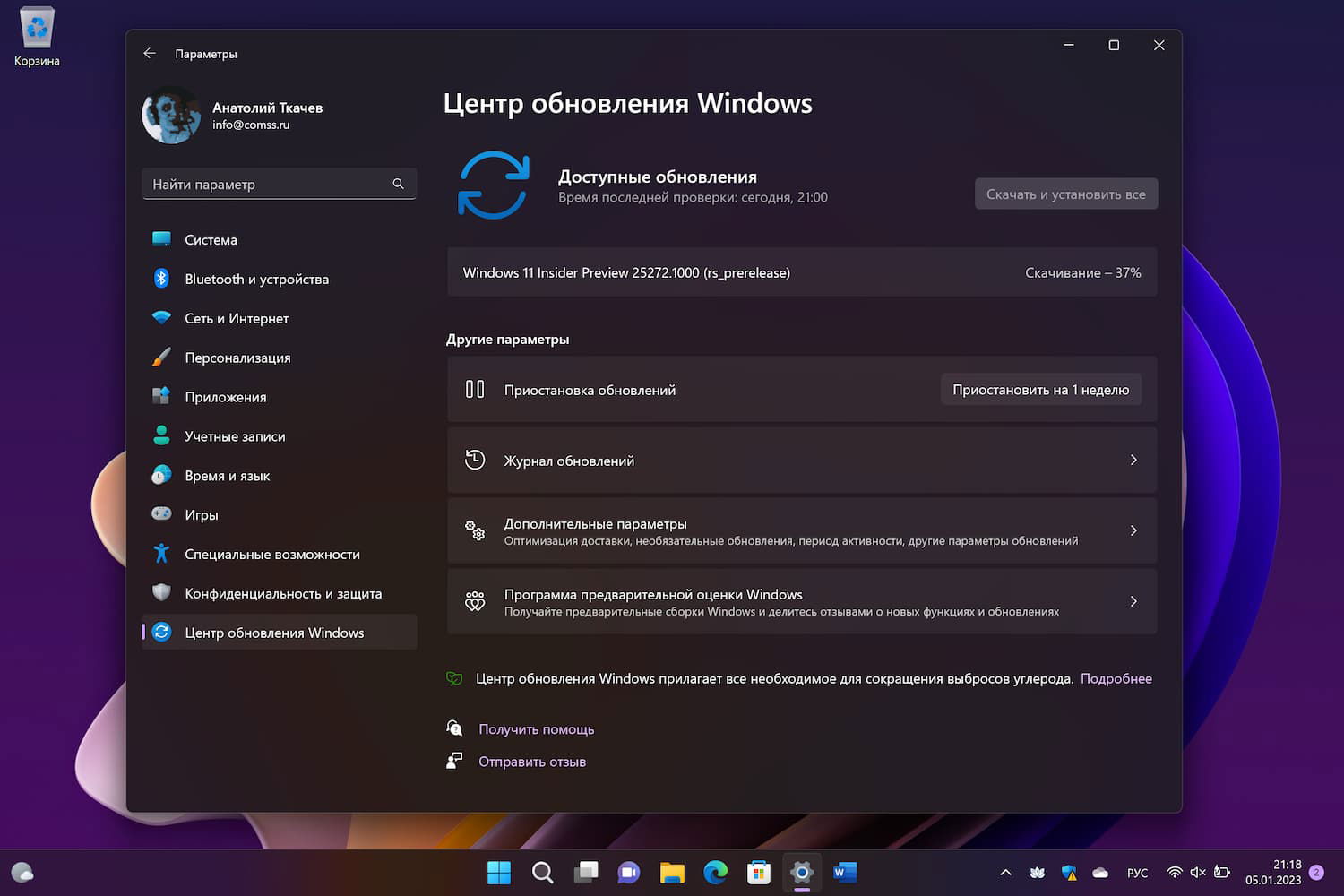
Task: Click the OneDrive cloud tray icon
Action: [1099, 872]
